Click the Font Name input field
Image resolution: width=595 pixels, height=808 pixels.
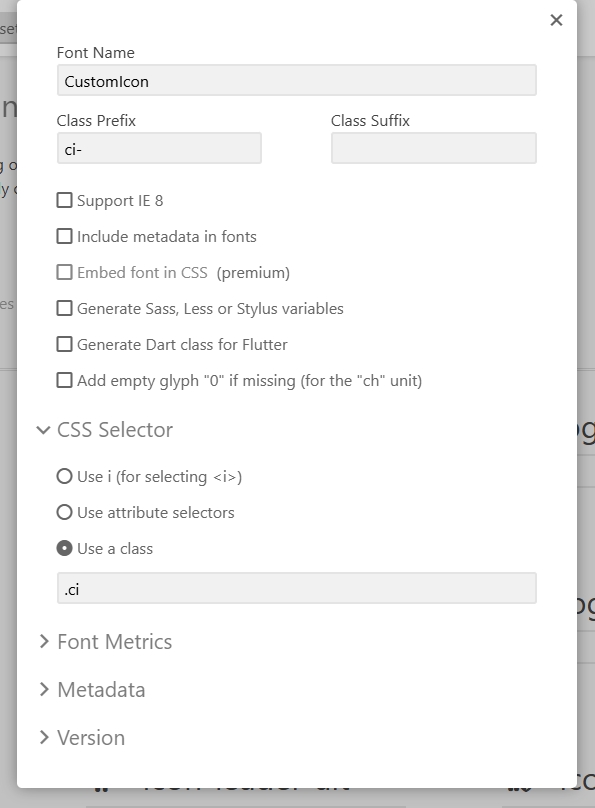tap(297, 80)
